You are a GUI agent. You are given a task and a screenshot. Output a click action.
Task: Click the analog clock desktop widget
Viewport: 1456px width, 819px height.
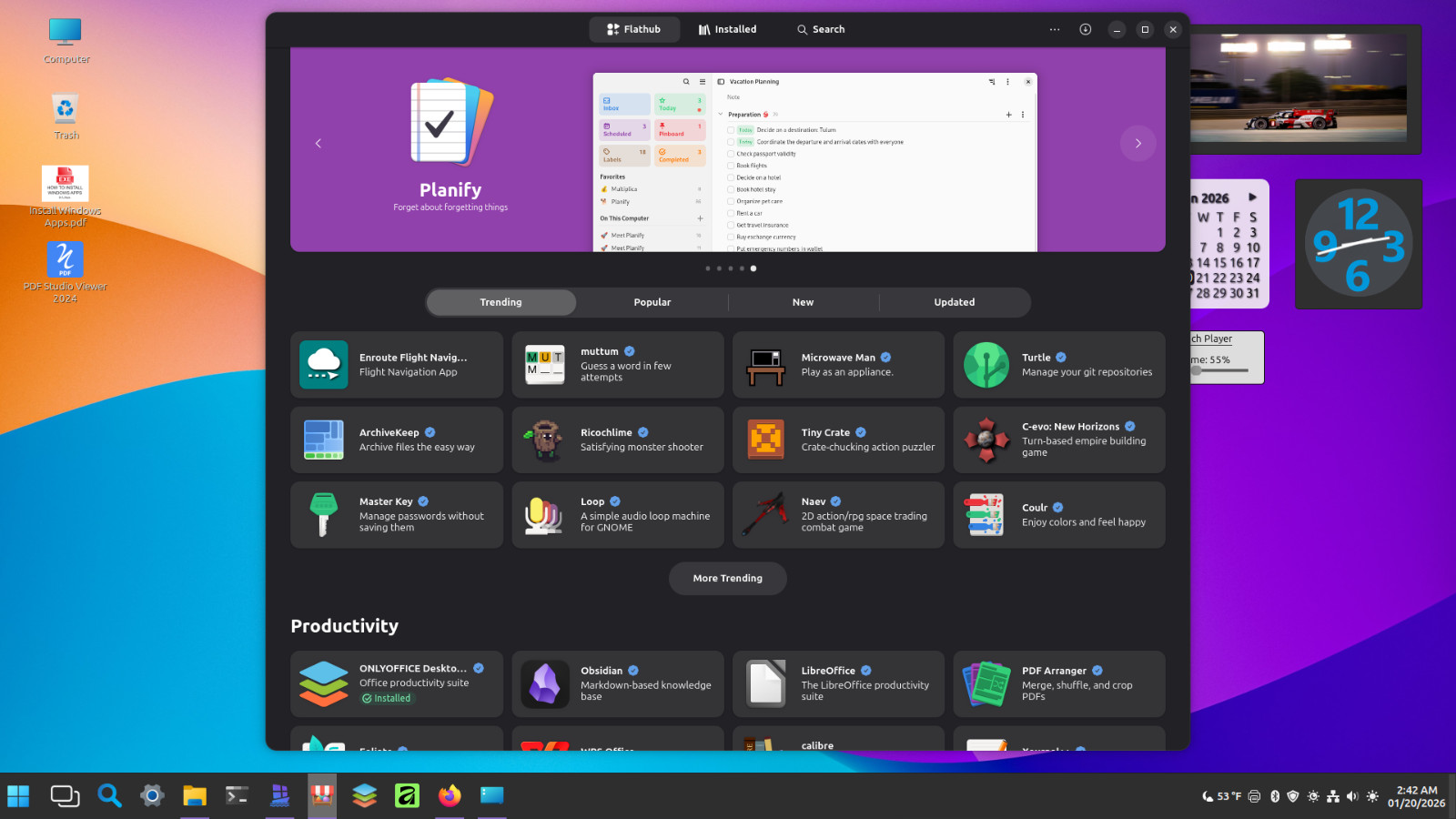pos(1359,244)
